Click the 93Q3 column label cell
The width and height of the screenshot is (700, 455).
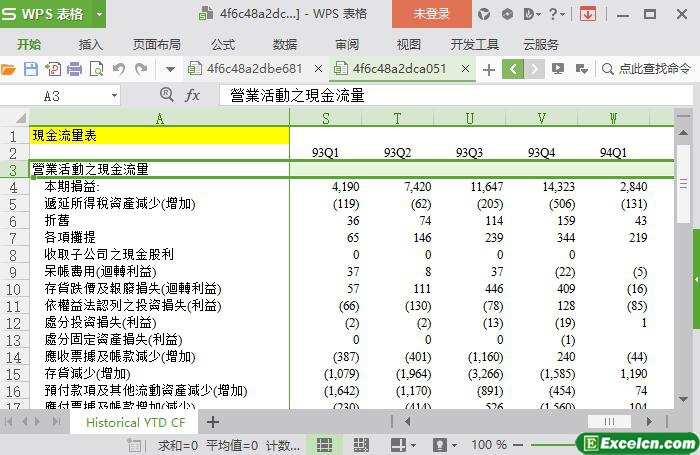point(469,153)
